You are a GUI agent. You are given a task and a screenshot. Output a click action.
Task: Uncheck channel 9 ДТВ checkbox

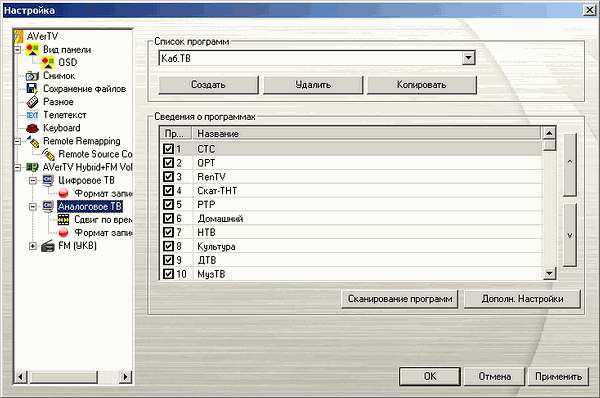coord(168,260)
